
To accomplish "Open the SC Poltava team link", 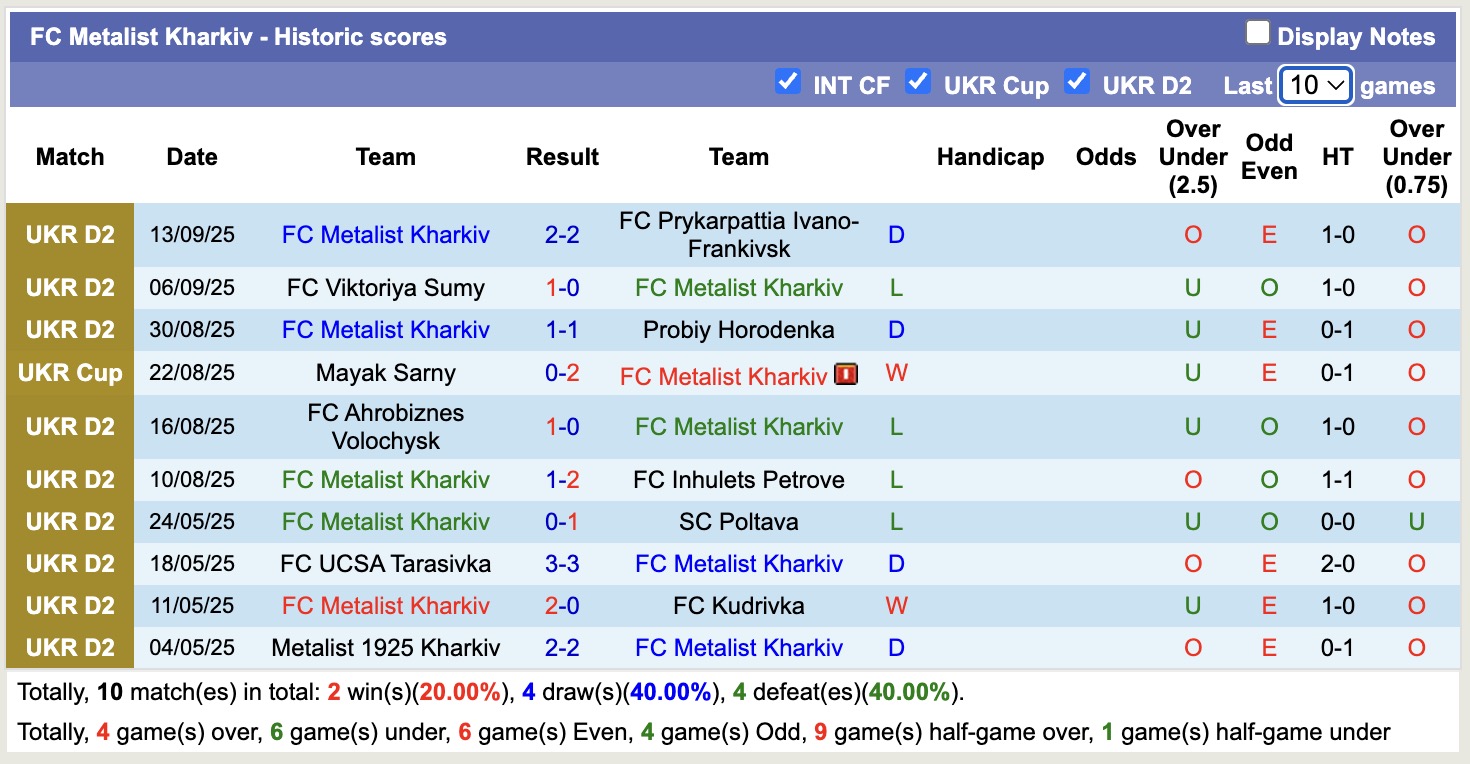I will [738, 522].
